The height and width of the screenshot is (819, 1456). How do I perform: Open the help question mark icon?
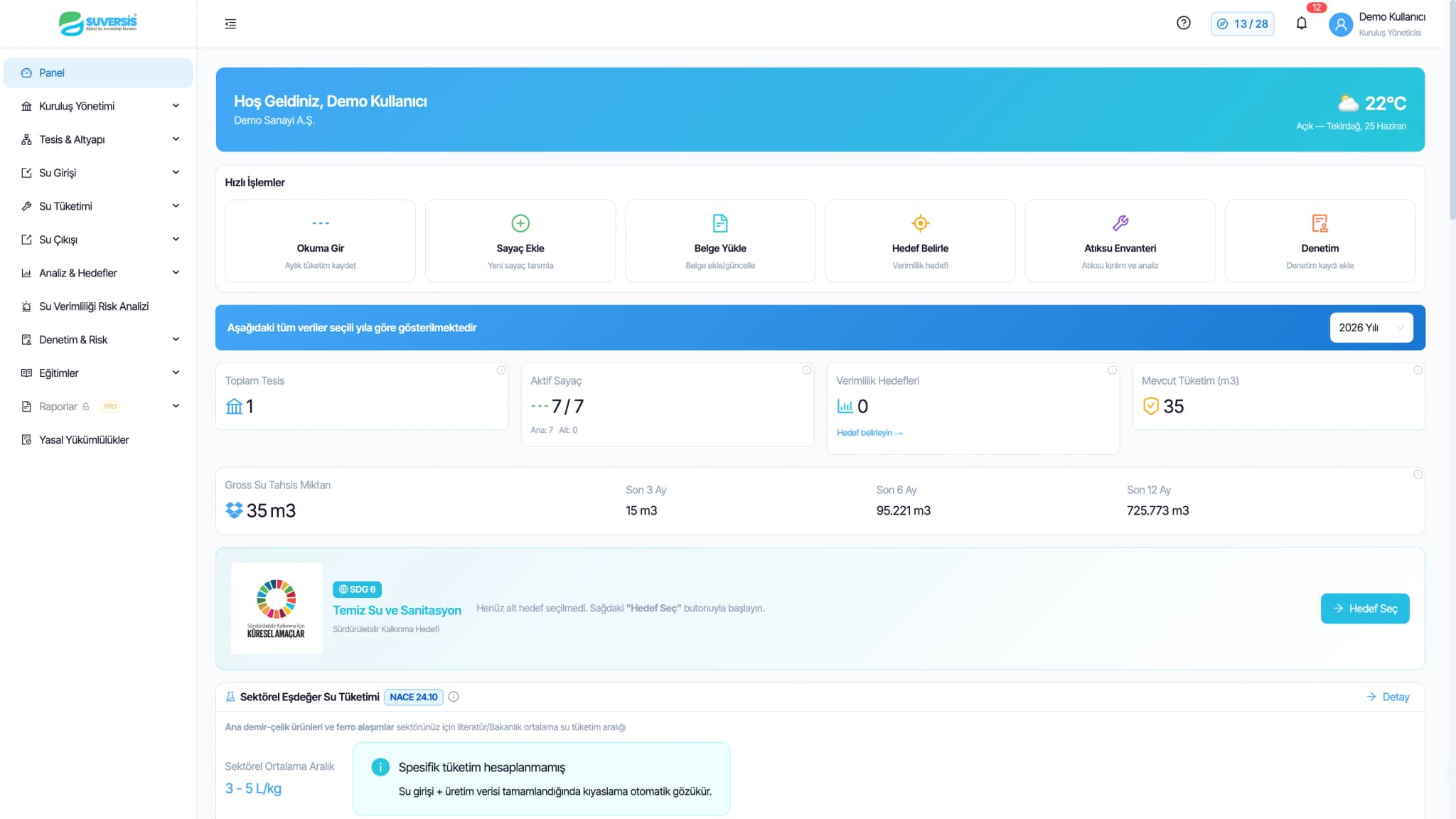1183,23
